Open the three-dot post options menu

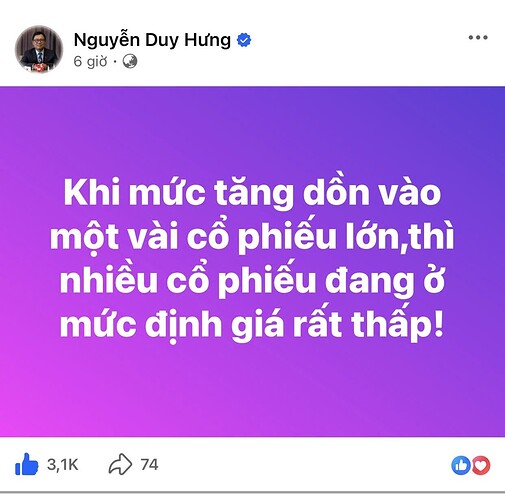click(x=478, y=38)
